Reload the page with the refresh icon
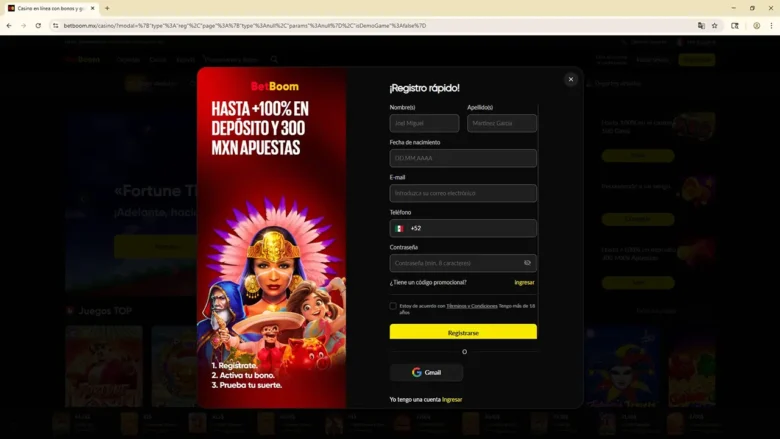Viewport: 780px width, 439px height. point(38,25)
